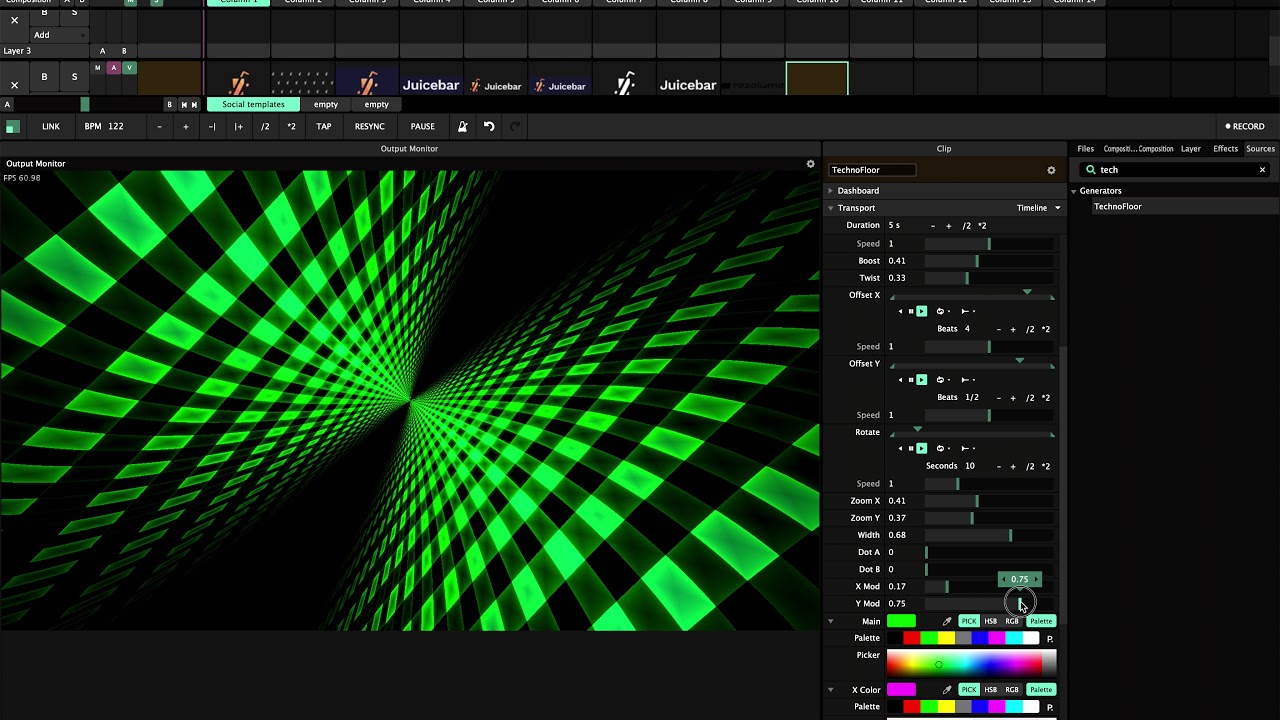Viewport: 1280px width, 720px height.
Task: Select red swatch in Main palette
Action: (x=911, y=638)
